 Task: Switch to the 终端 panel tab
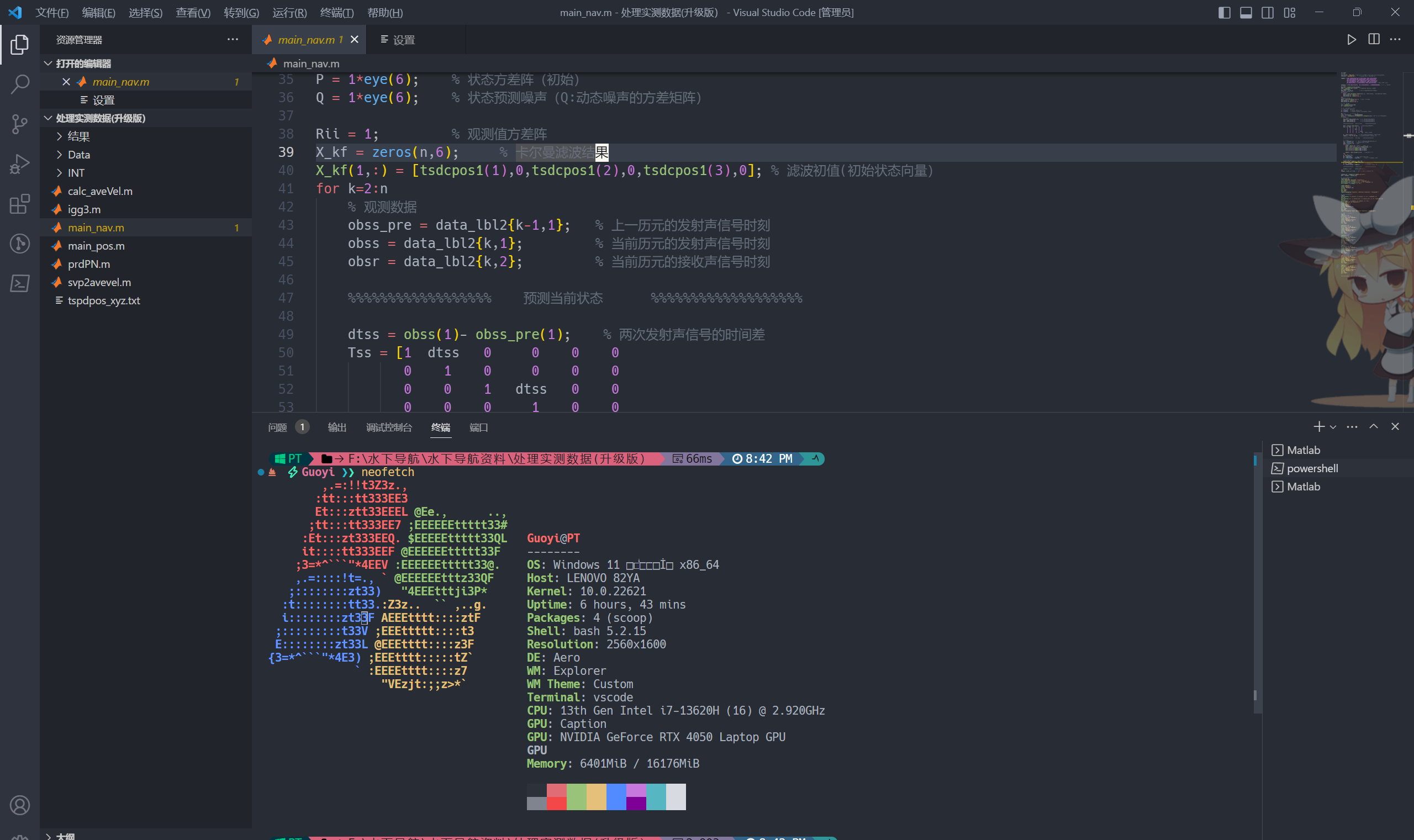(x=440, y=427)
